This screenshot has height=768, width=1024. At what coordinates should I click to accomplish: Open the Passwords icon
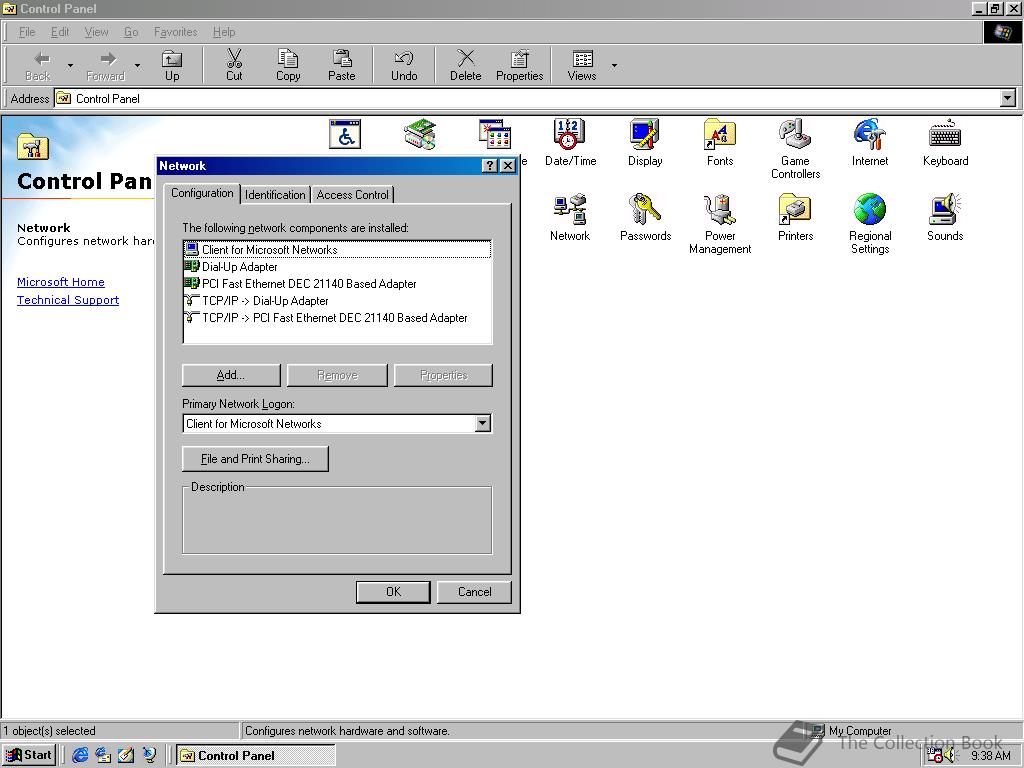tap(645, 217)
